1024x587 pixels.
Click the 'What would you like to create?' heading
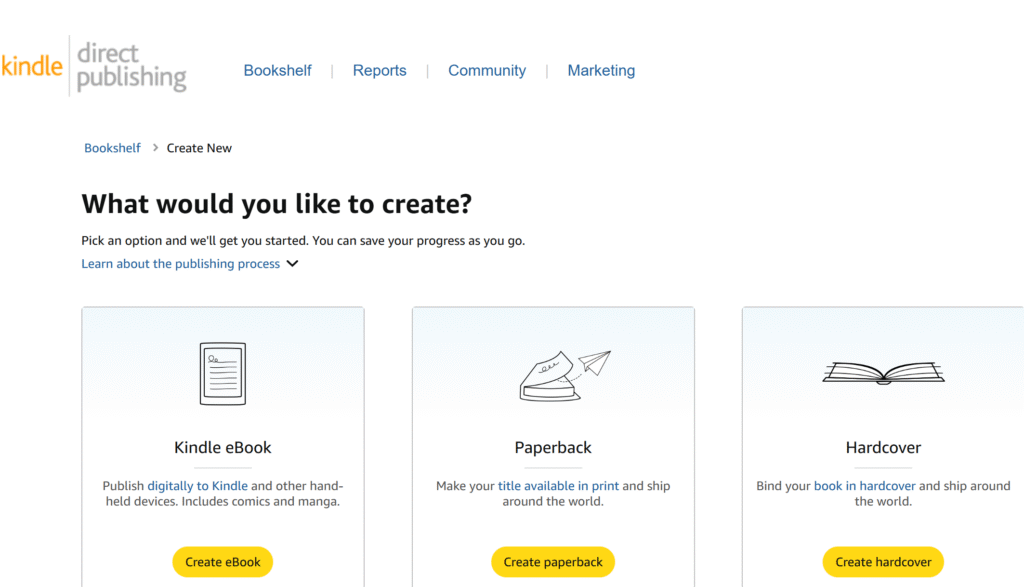click(x=276, y=204)
